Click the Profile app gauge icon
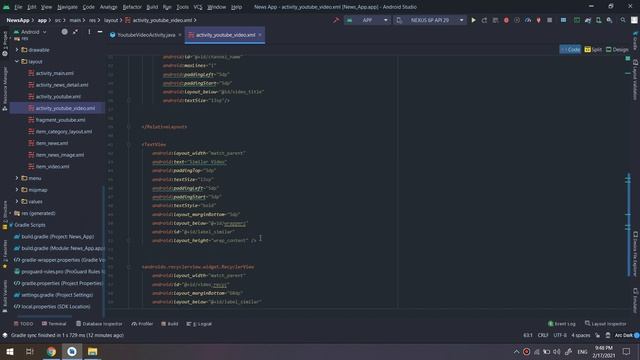 pyautogui.click(x=528, y=20)
